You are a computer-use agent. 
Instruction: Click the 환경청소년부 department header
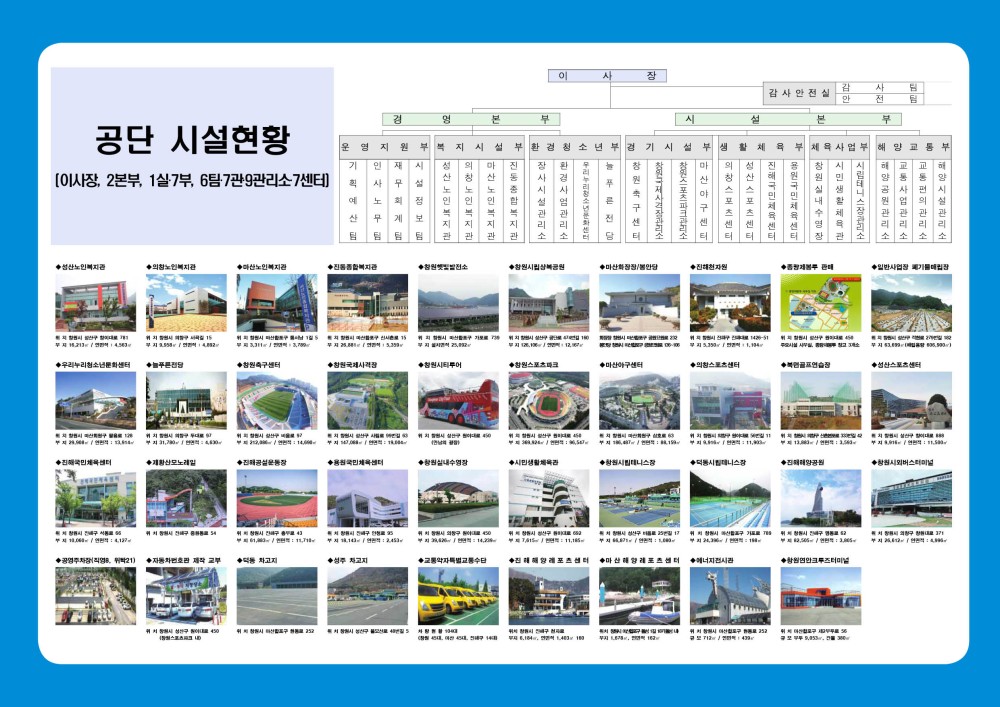click(574, 147)
